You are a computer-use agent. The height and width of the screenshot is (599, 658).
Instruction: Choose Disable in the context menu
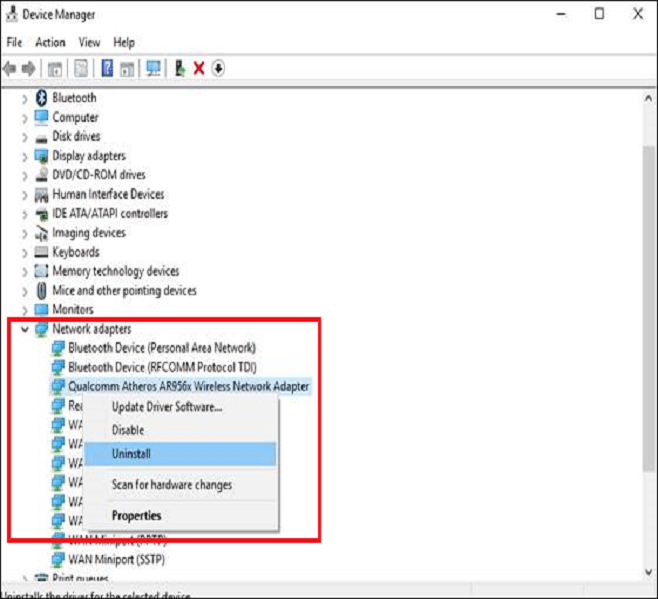tap(181, 430)
